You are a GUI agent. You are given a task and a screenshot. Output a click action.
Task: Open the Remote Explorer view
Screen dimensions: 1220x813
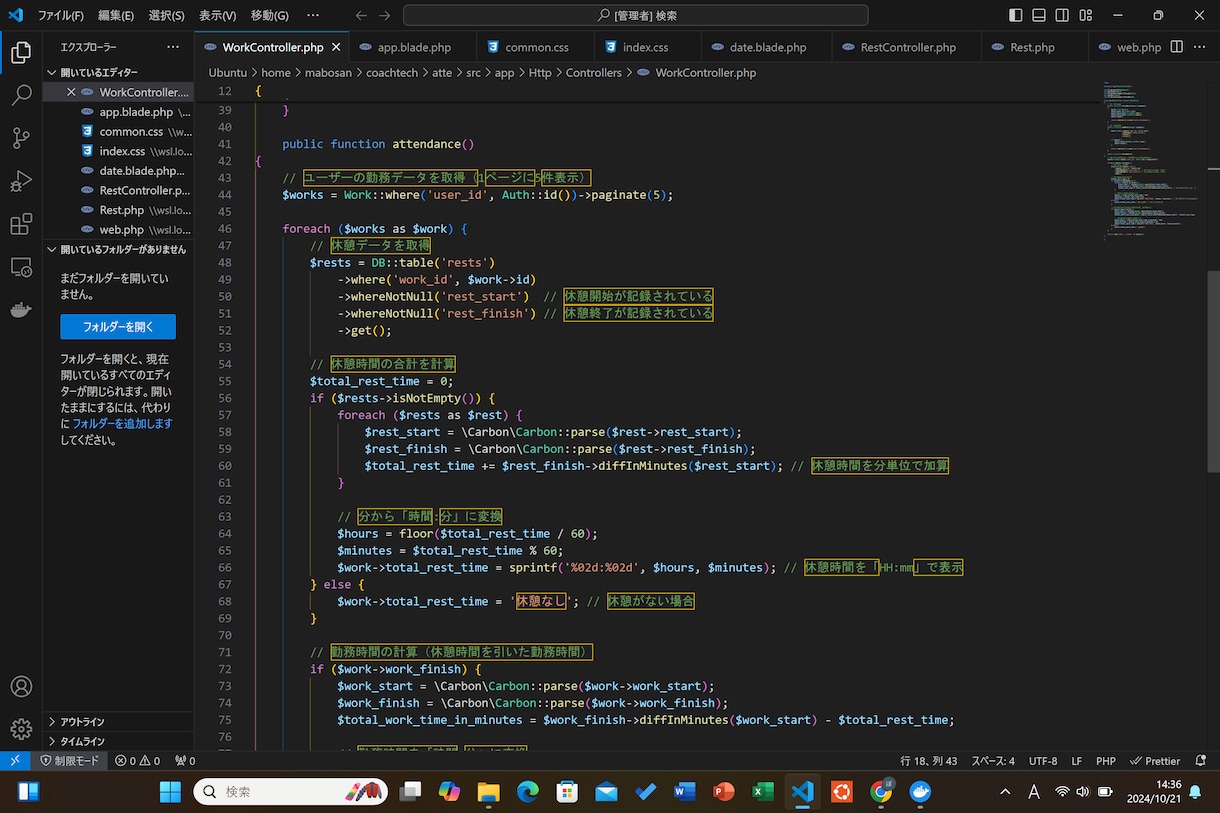(x=21, y=267)
